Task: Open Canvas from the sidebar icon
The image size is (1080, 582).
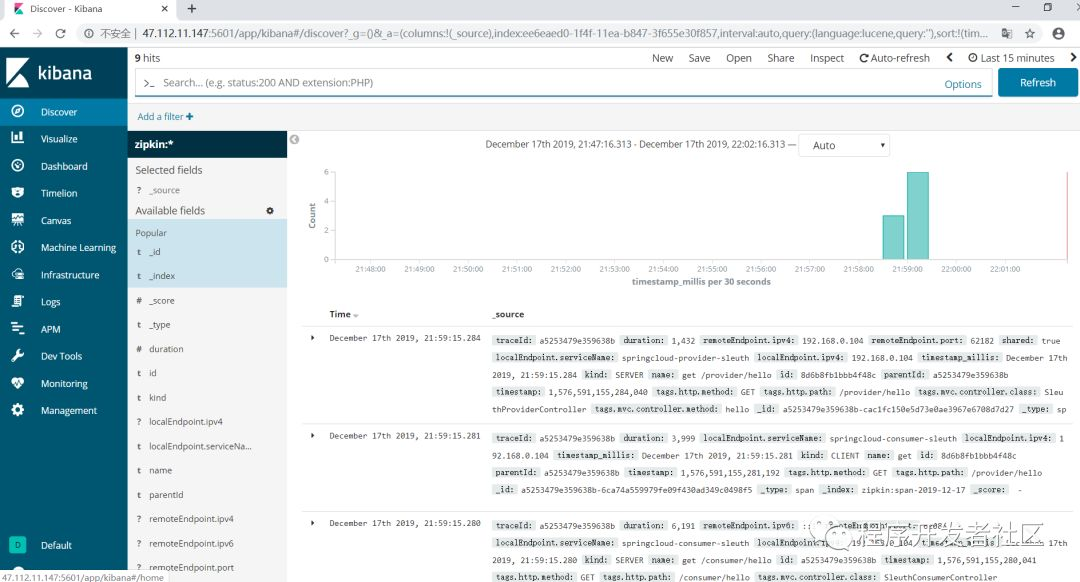Action: 17,220
